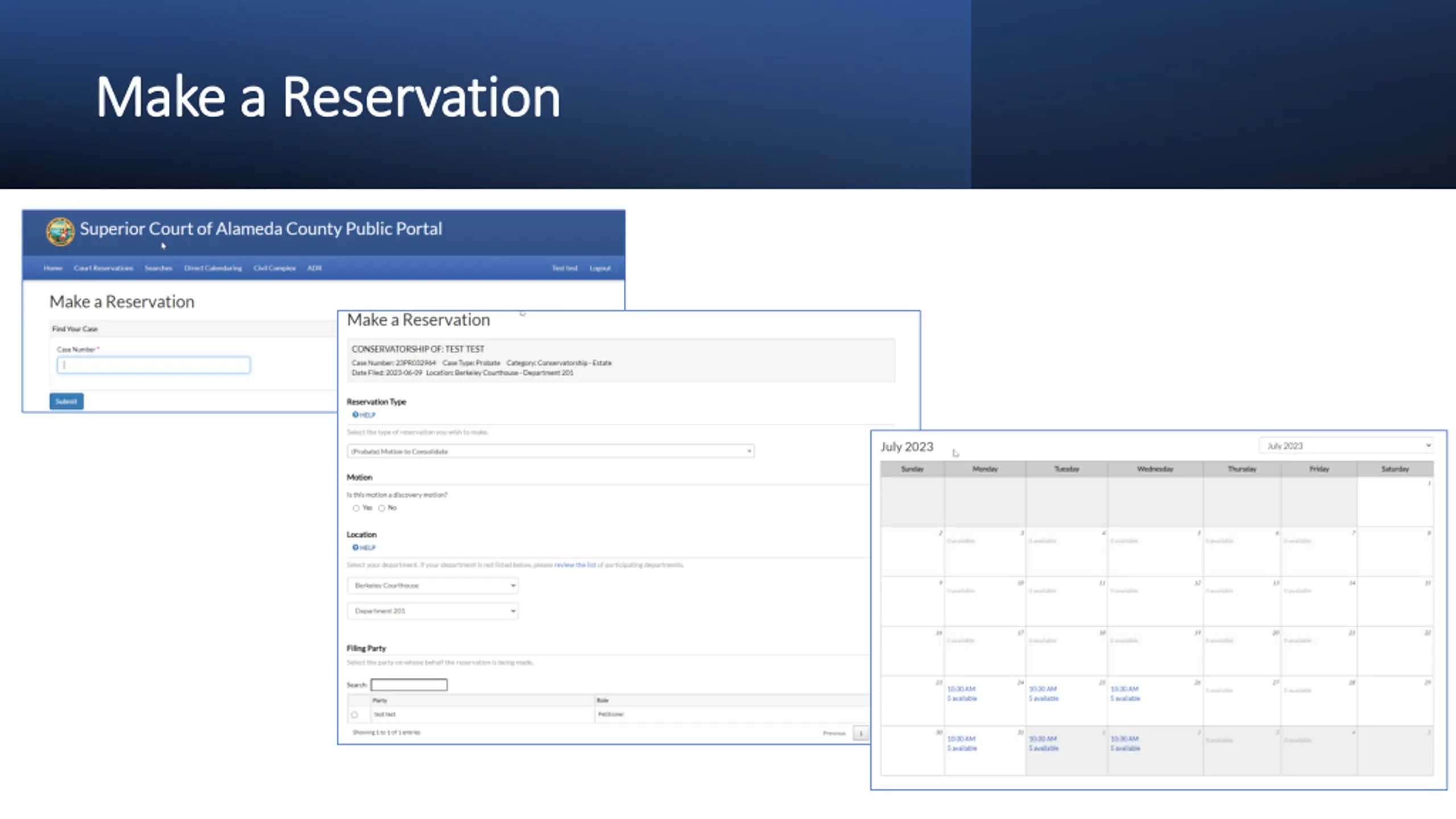The height and width of the screenshot is (819, 1456).
Task: Select 10:30 AM slot on Wednesday August 2
Action: click(x=1124, y=739)
